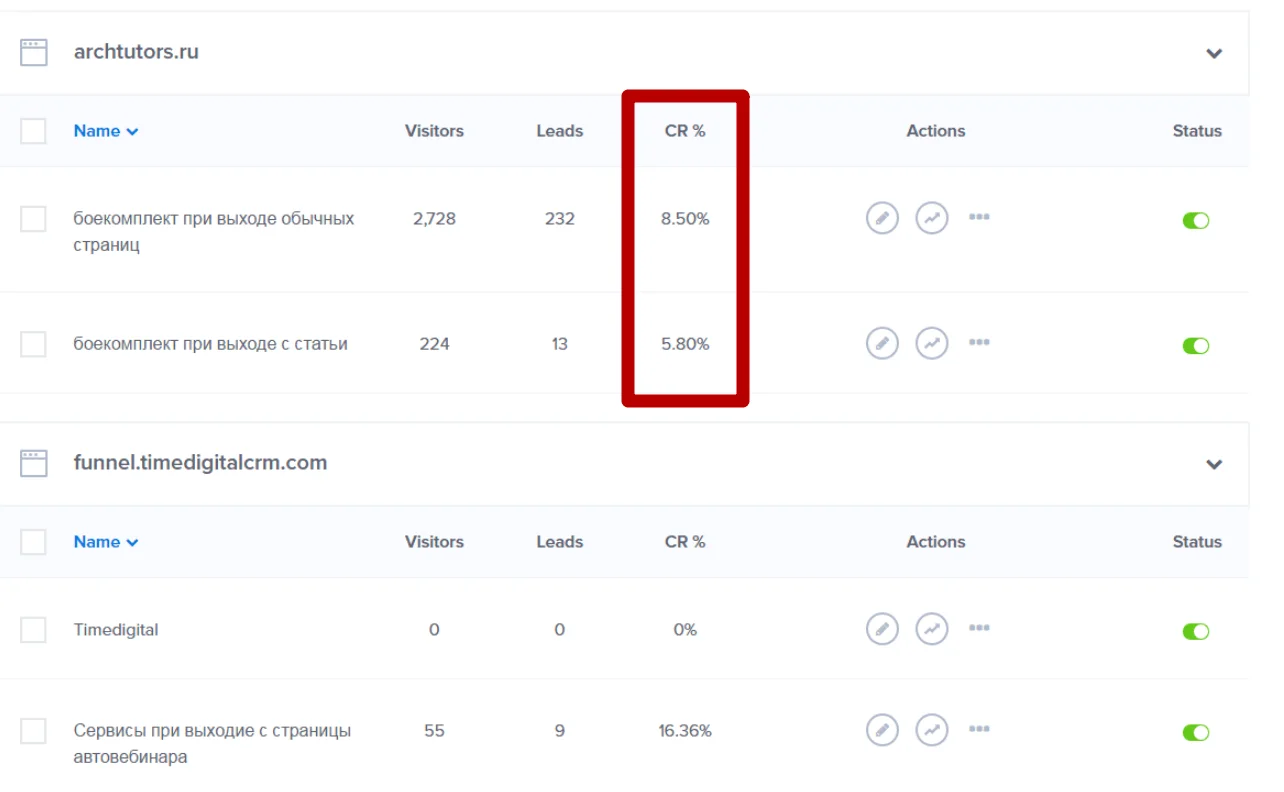Collapse the funnel.timedigitalcrm.com section
Image resolution: width=1284 pixels, height=792 pixels.
click(1214, 464)
